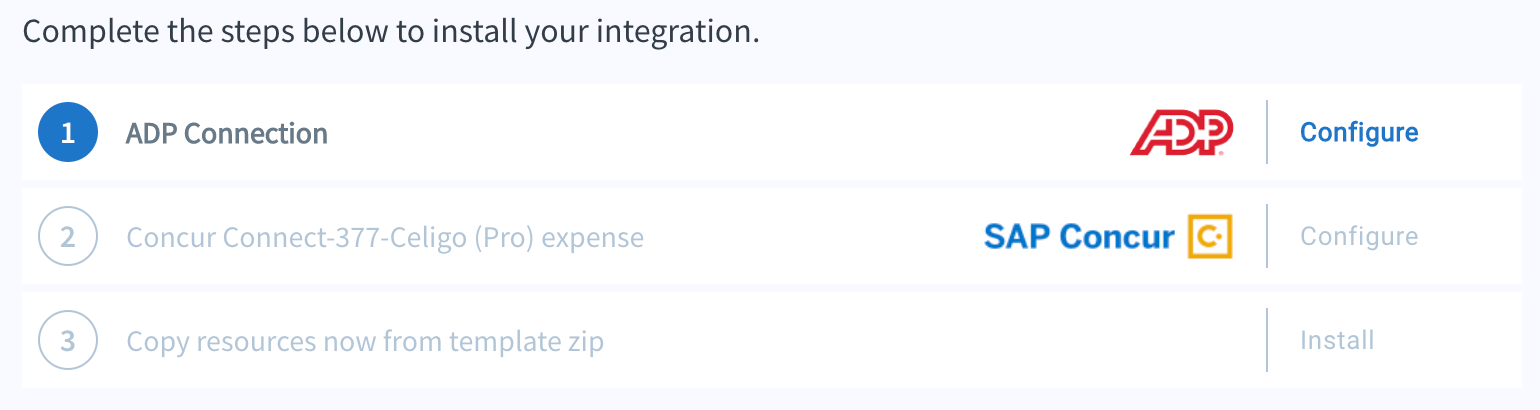Click the divider left of the Install action
Viewport: 1540px width, 410px height.
(1267, 340)
